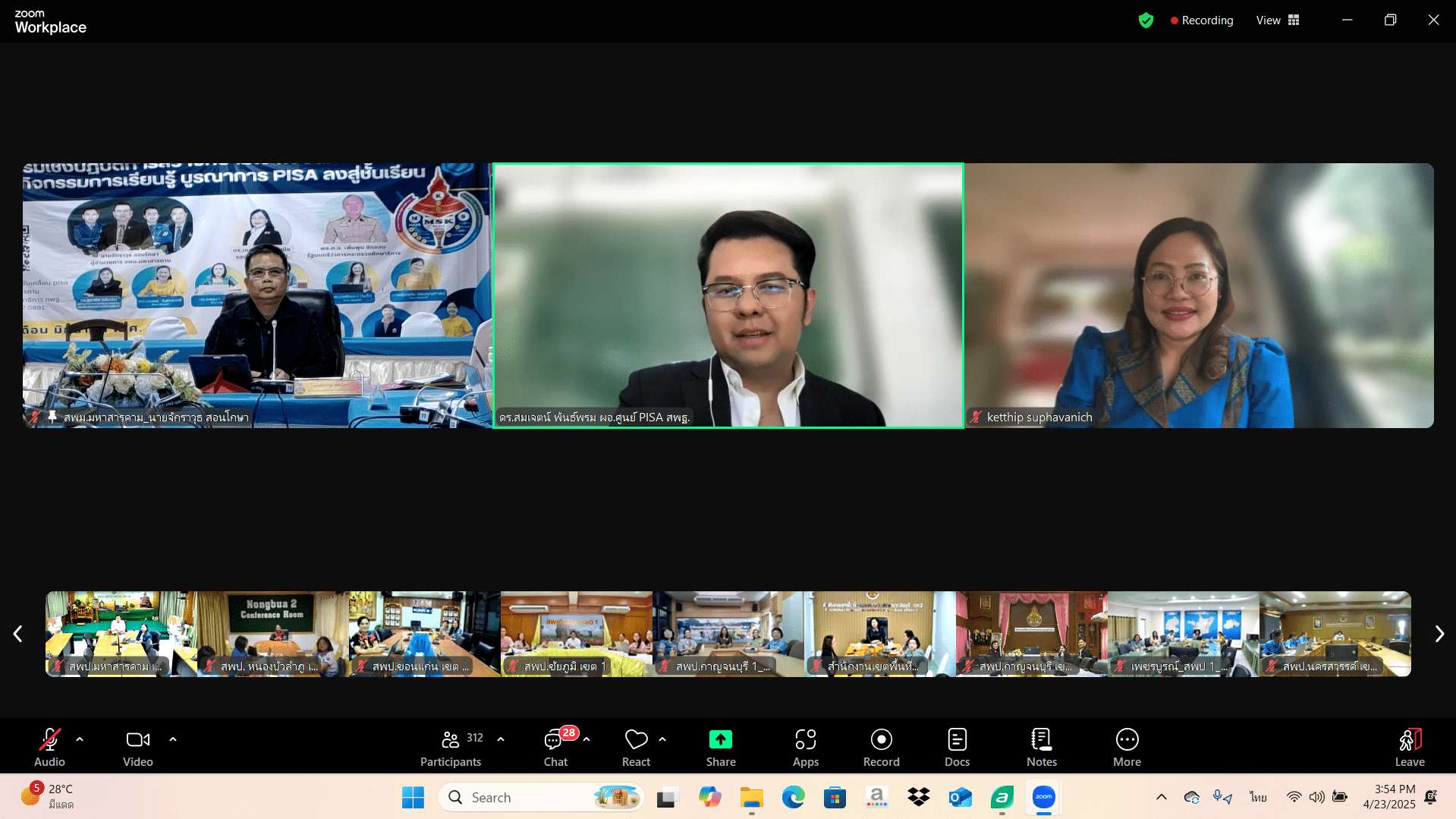Click the สพม.มหาสารคาม pinned video tile
This screenshot has width=1456, height=819.
coord(257,295)
